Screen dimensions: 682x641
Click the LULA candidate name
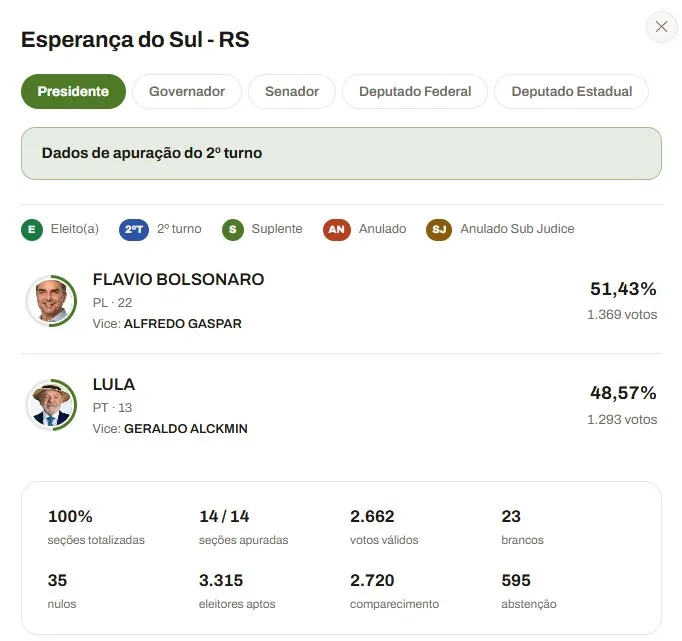pyautogui.click(x=114, y=384)
